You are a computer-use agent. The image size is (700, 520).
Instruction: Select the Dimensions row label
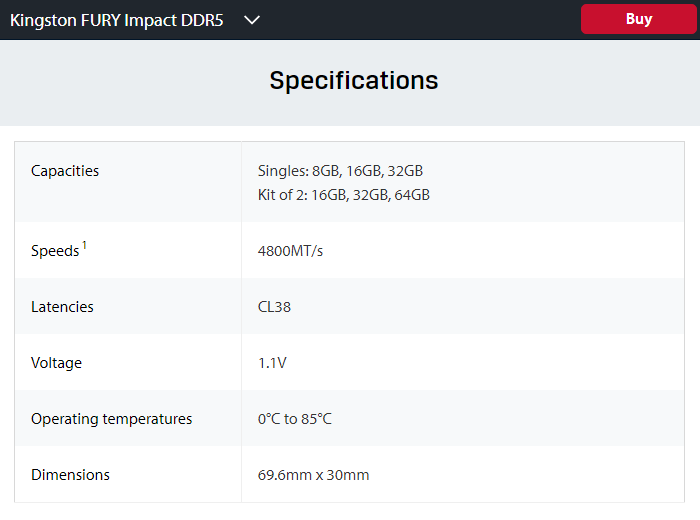point(70,475)
